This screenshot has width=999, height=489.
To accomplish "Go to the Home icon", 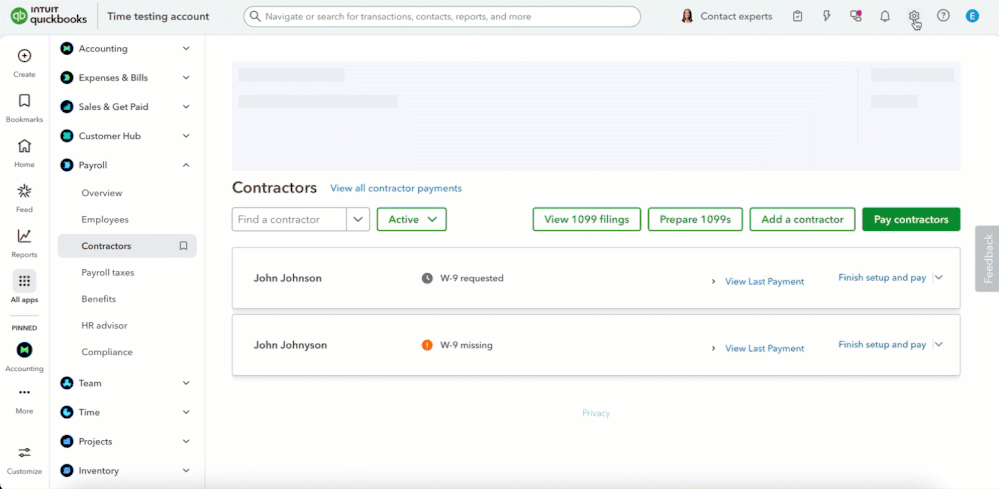I will point(24,146).
